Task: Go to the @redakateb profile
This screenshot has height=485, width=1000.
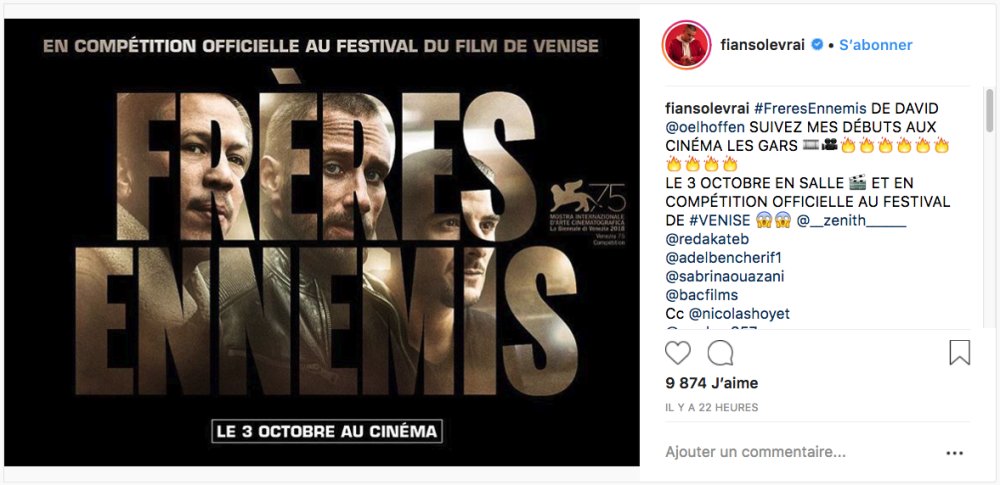Action: point(707,239)
